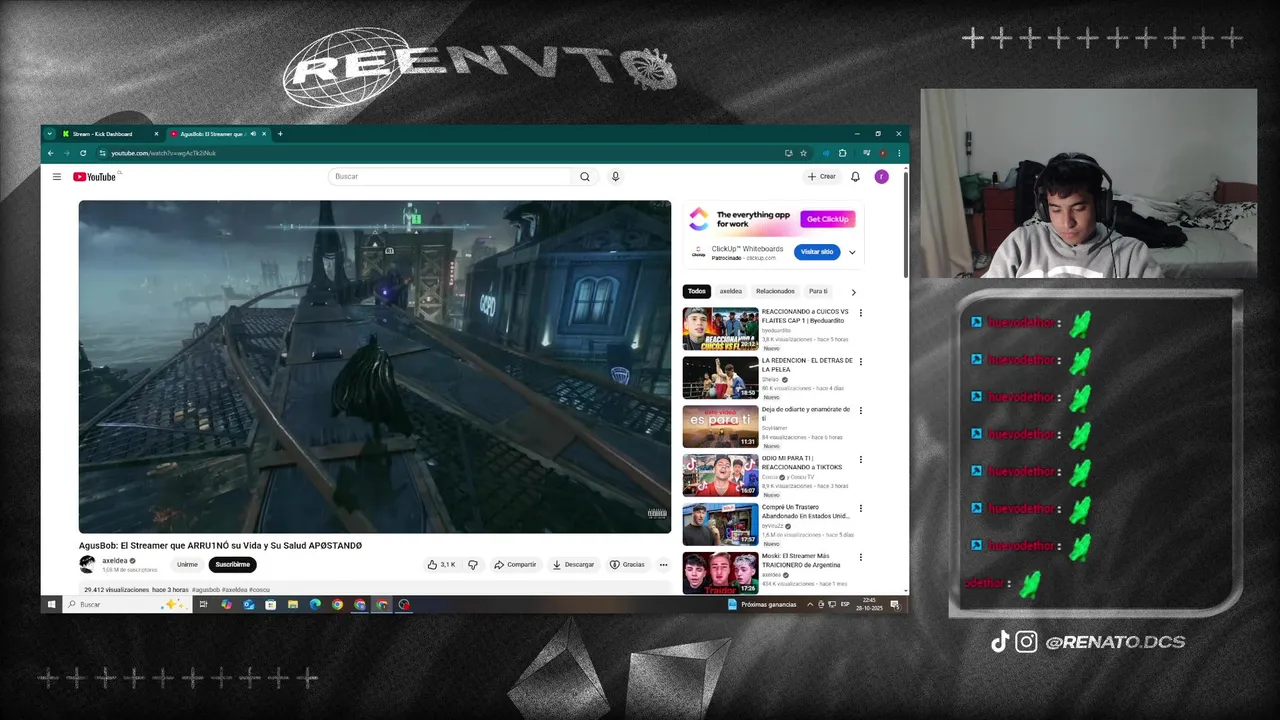
Task: Open Outlook from the taskbar
Action: pos(249,605)
